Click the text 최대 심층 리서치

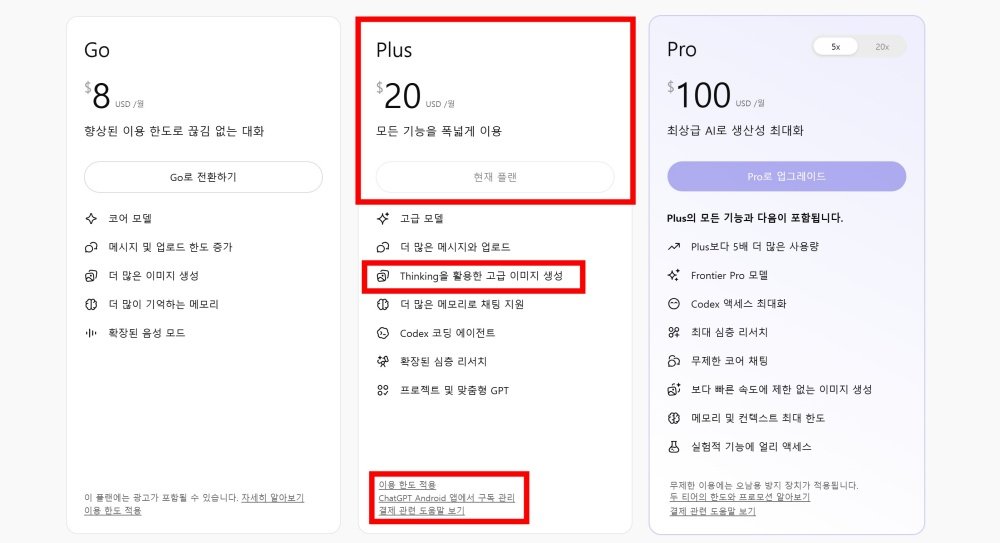730,332
